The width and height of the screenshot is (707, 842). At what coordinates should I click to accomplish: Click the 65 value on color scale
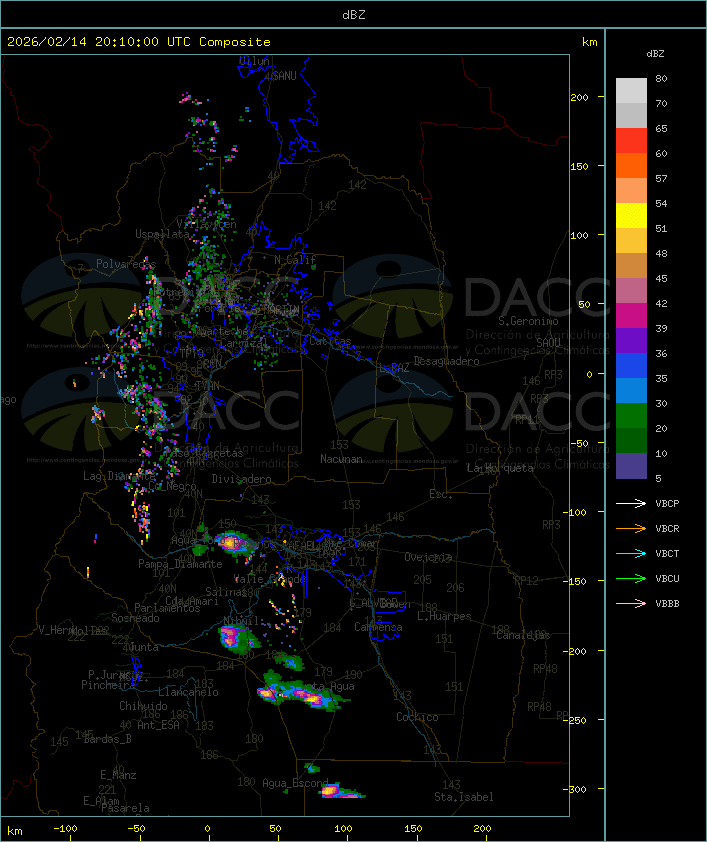(x=661, y=128)
